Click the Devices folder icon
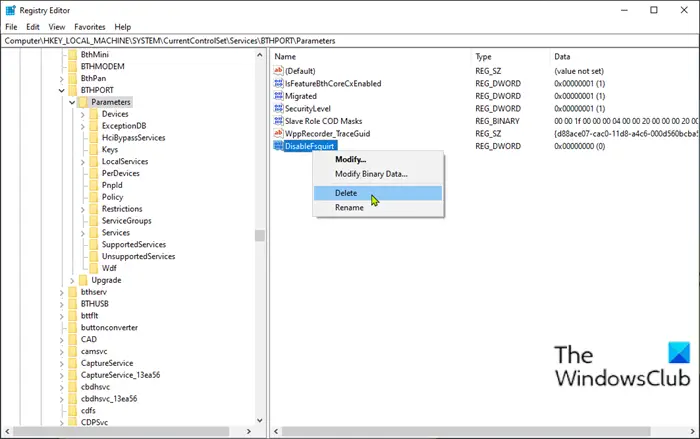The height and width of the screenshot is (439, 700). (x=94, y=114)
